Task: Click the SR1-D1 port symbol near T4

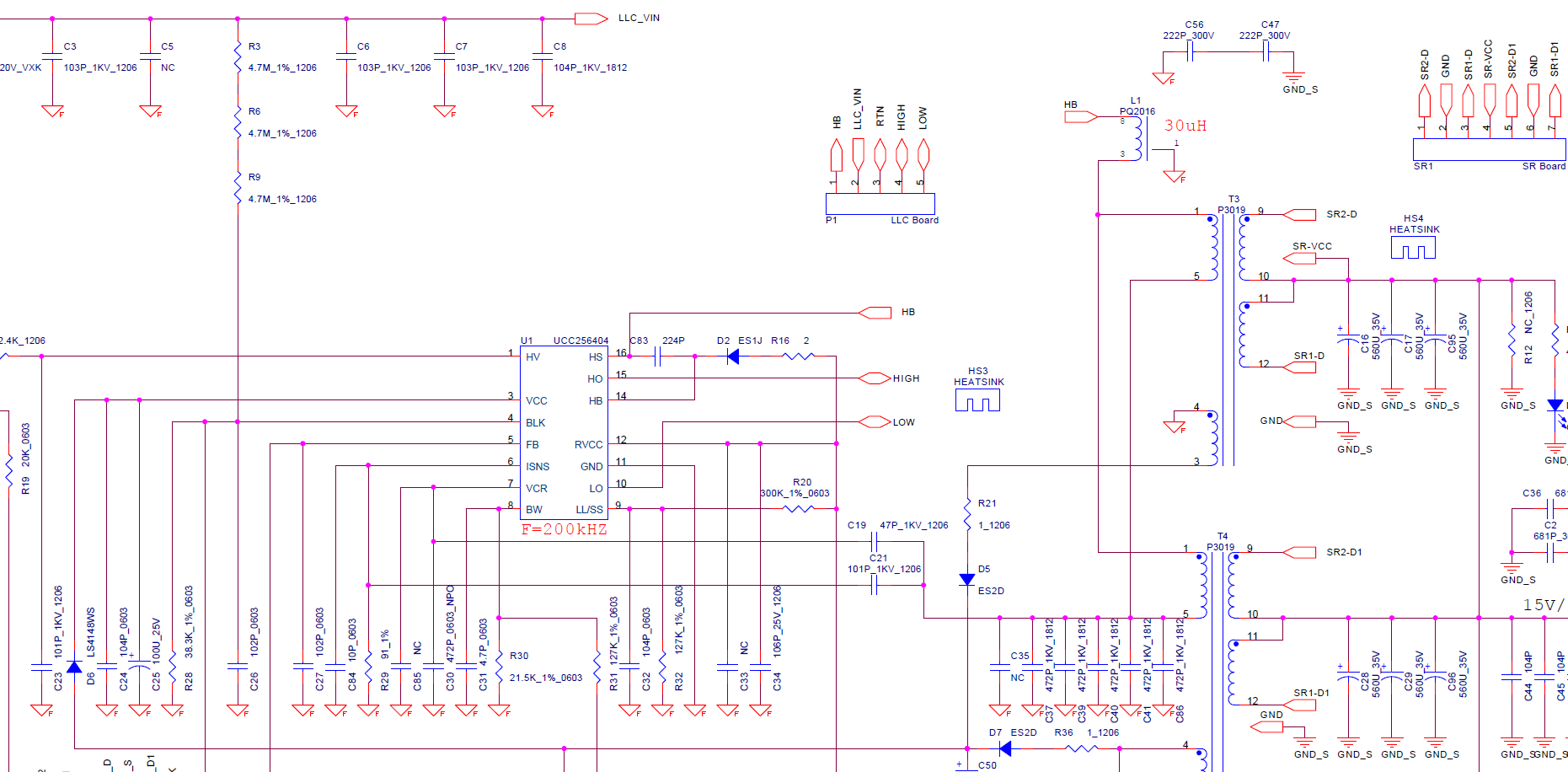Action: [1299, 705]
